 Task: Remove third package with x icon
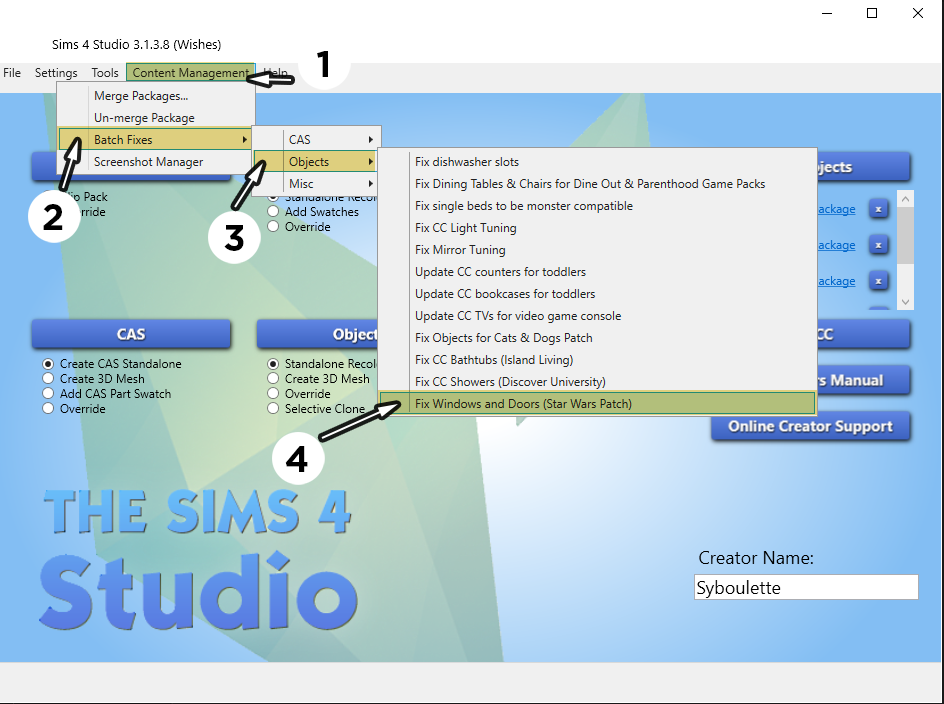(x=878, y=281)
